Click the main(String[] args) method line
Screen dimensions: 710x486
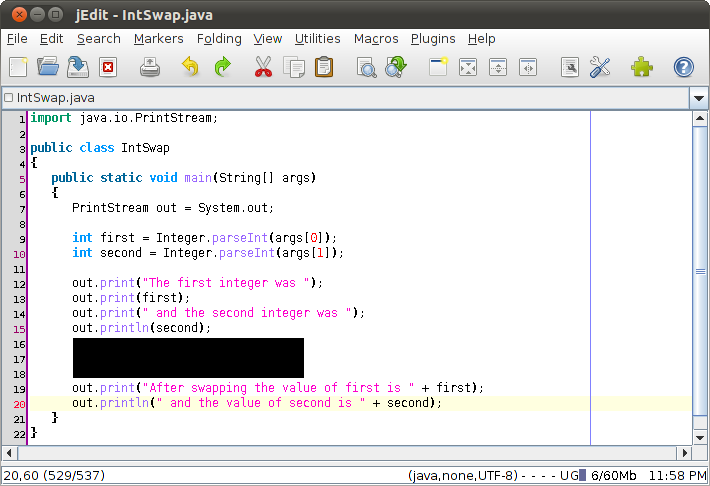(x=183, y=178)
